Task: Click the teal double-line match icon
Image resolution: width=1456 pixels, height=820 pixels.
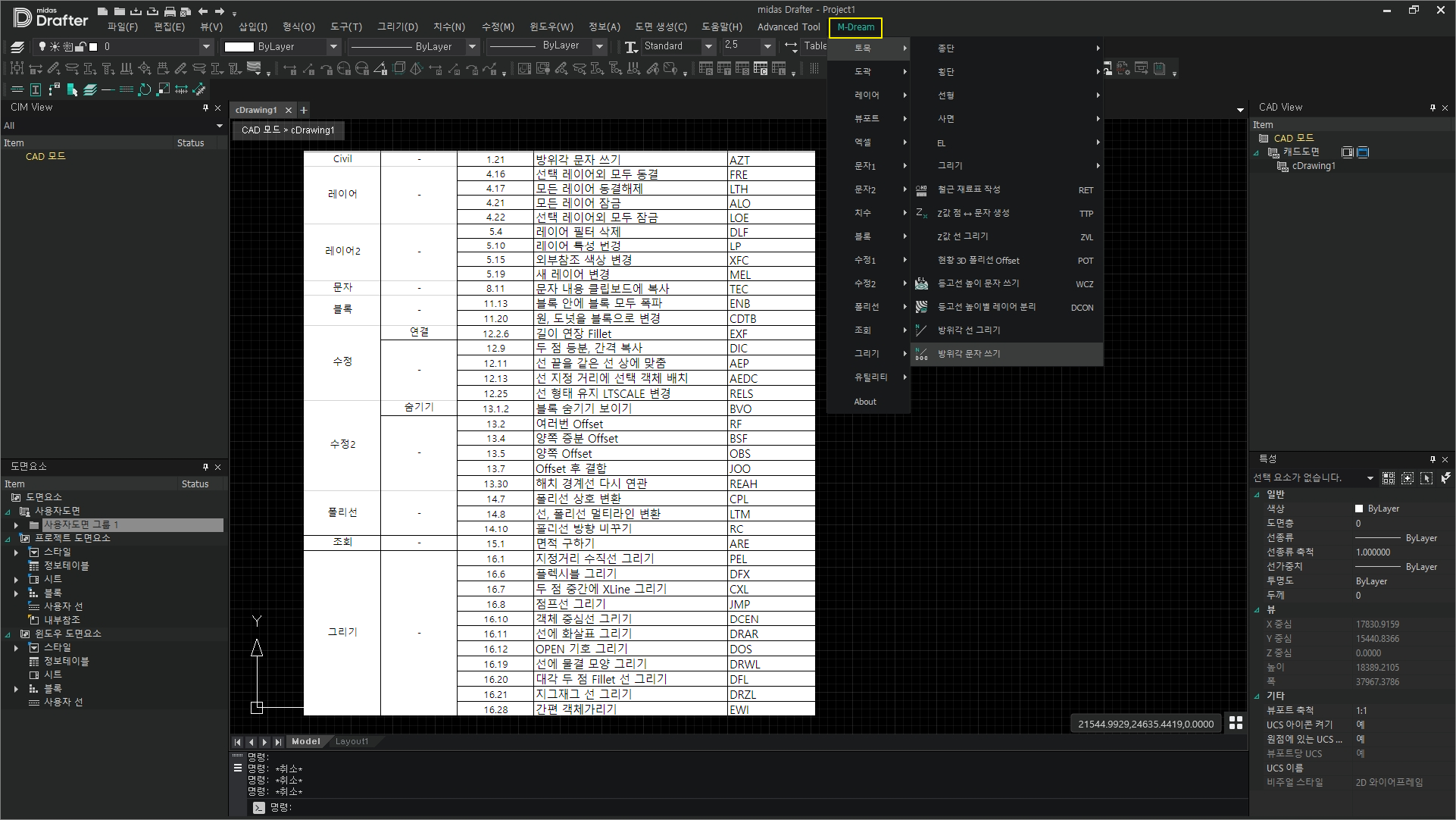Action: click(x=17, y=89)
